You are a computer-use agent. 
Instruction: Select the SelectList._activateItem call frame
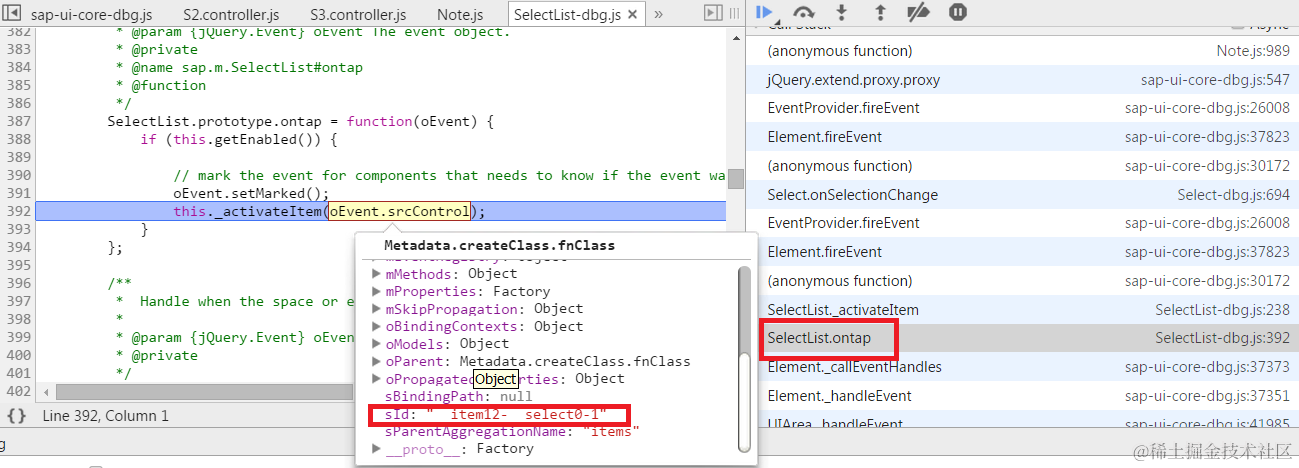click(x=1022, y=310)
